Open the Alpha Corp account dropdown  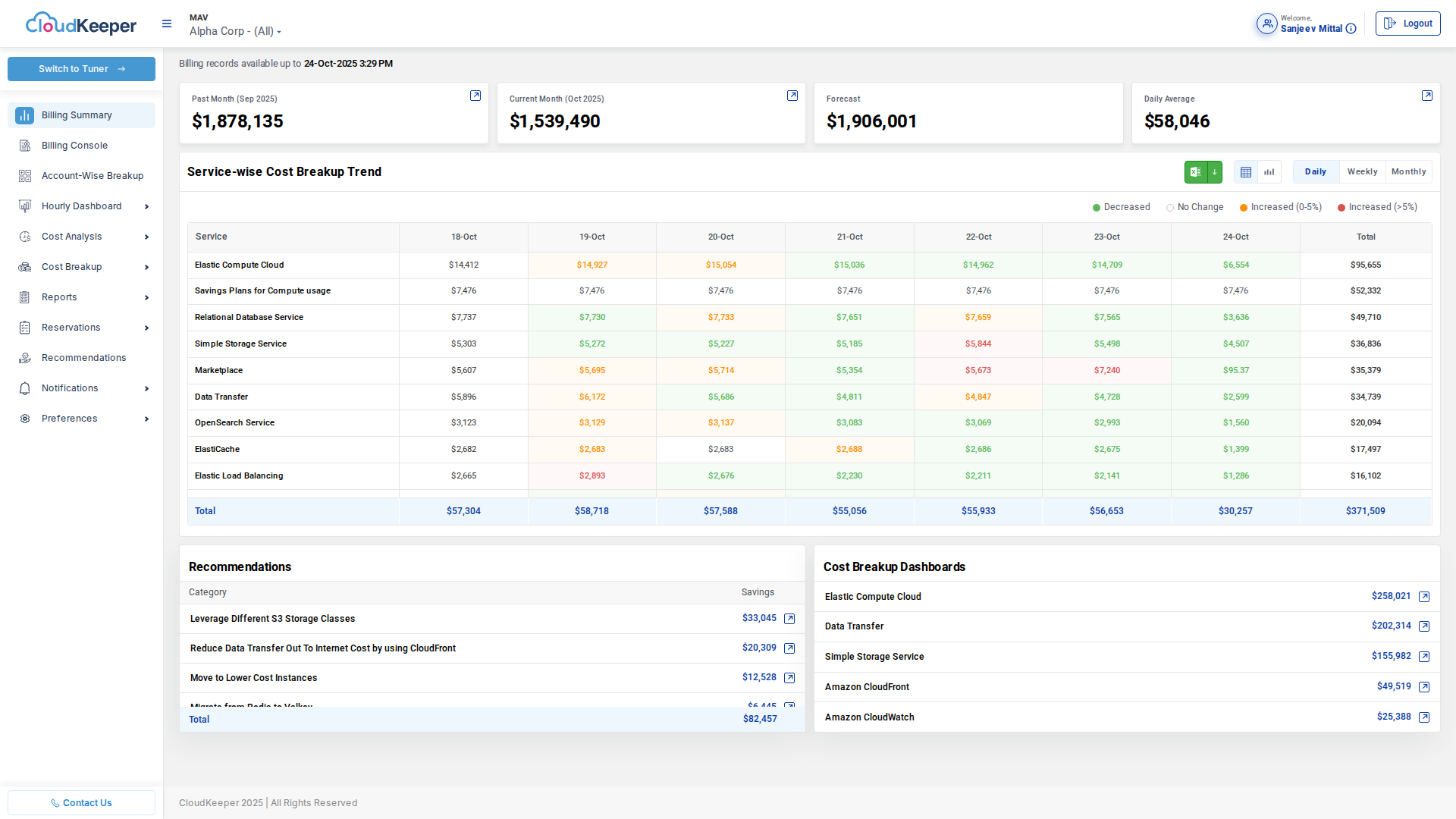(x=235, y=31)
